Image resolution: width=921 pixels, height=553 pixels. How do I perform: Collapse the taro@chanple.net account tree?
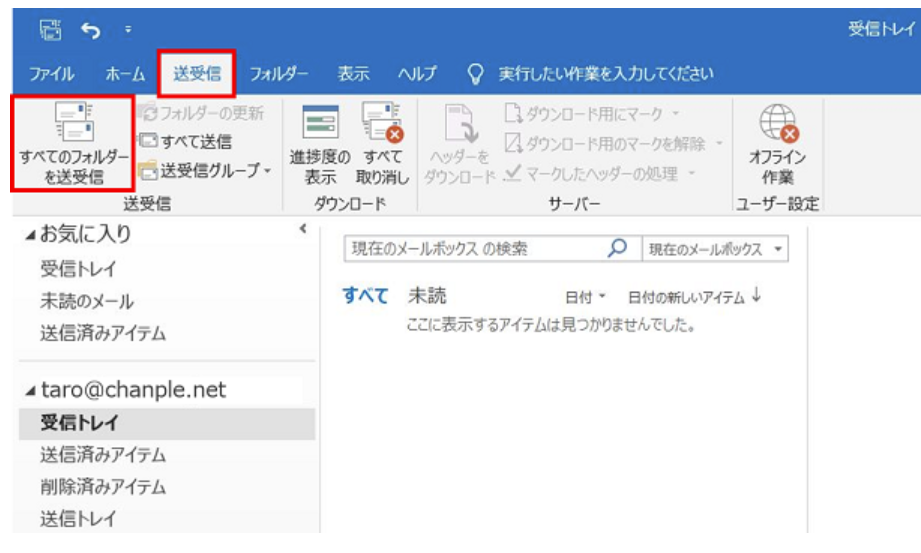pyautogui.click(x=31, y=390)
